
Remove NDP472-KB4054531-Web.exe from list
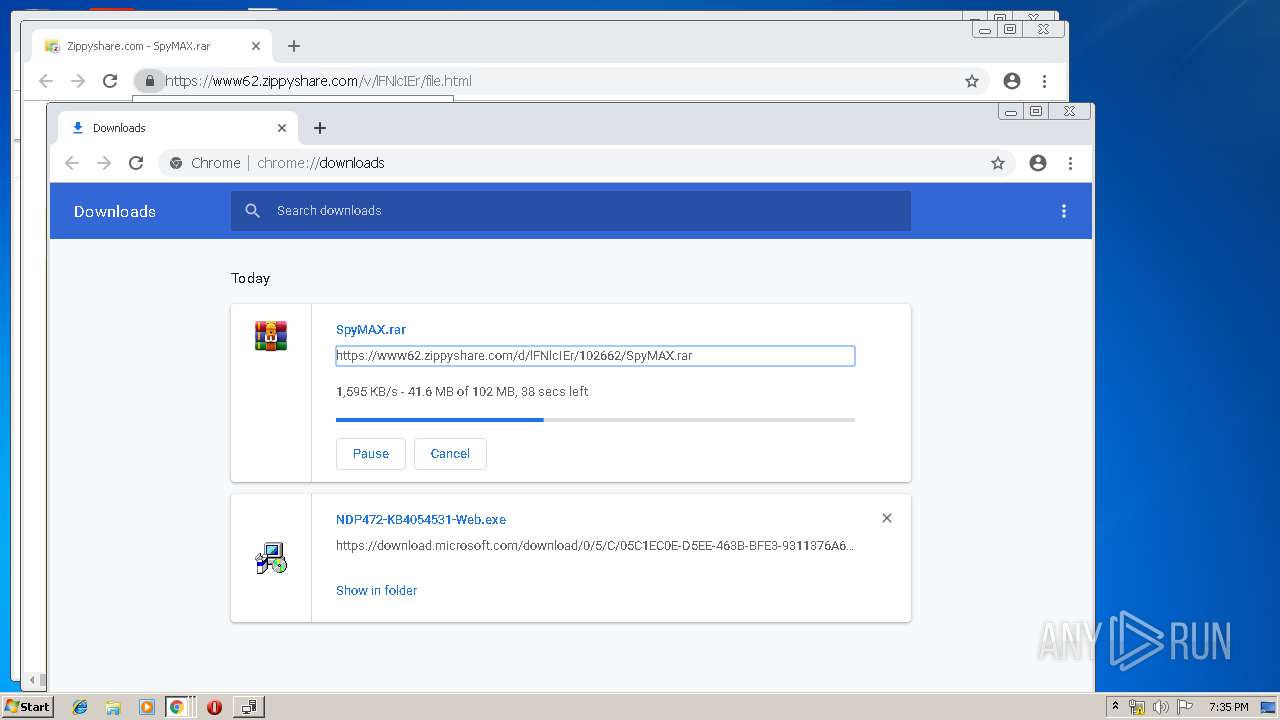(x=887, y=518)
